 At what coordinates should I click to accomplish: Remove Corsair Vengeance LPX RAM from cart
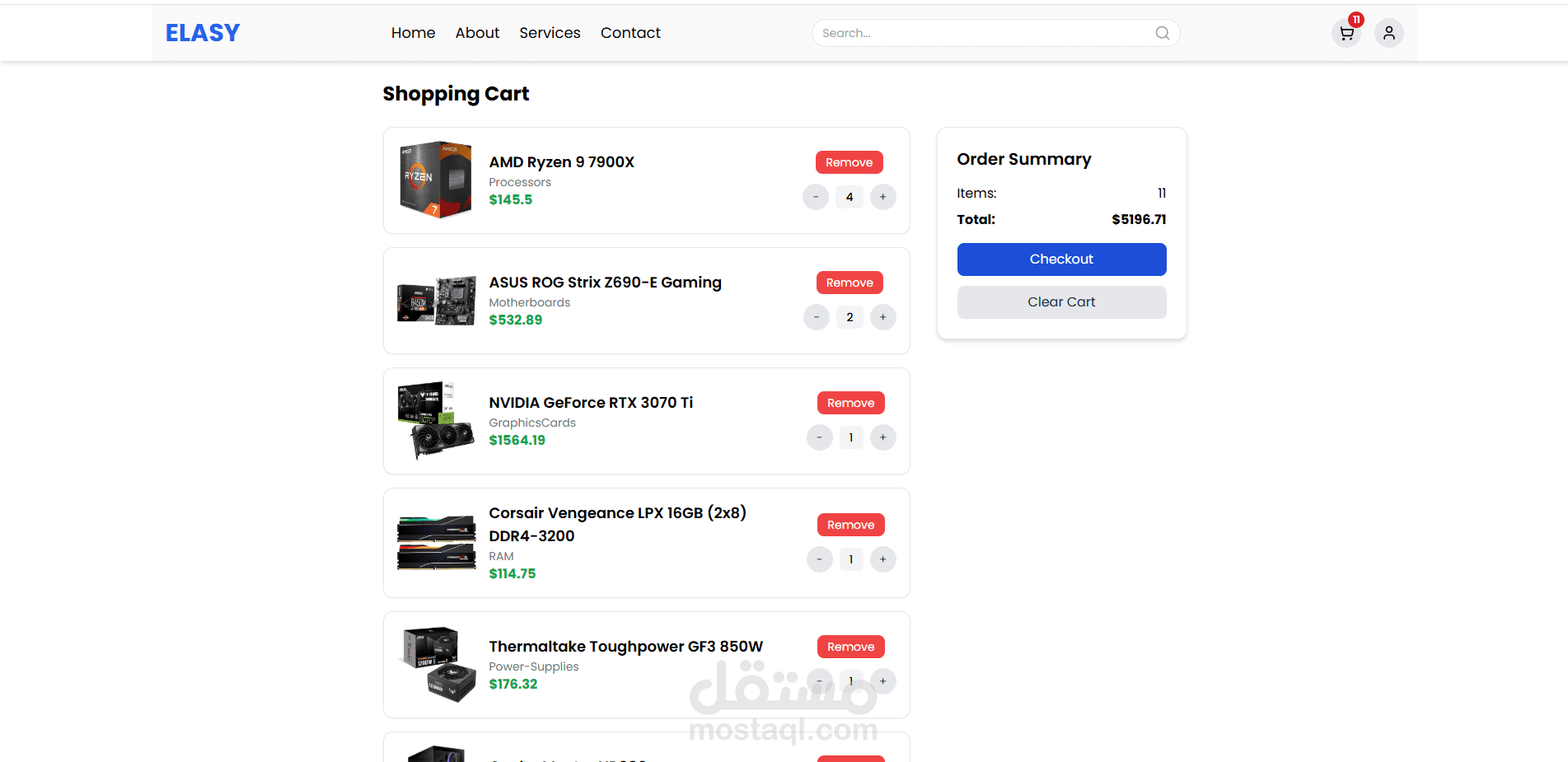tap(851, 525)
